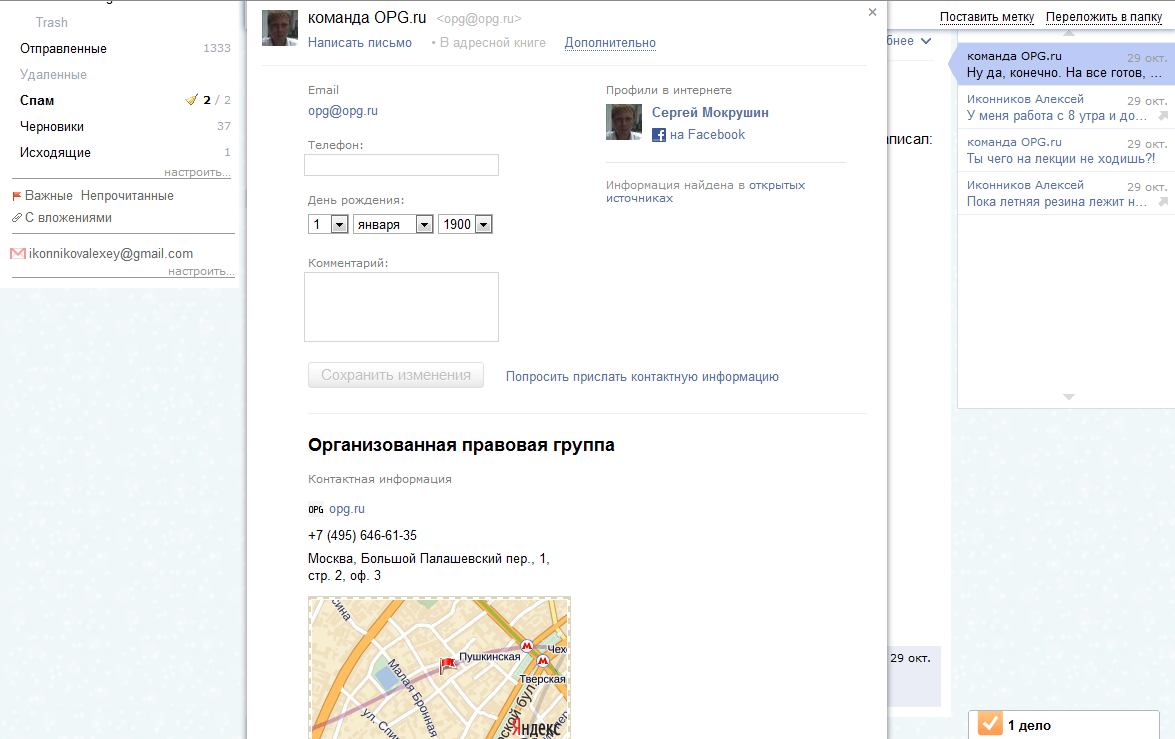Image resolution: width=1175 pixels, height=739 pixels.
Task: Open message 'Ну да, конечно. На все готов'
Action: click(x=1066, y=64)
